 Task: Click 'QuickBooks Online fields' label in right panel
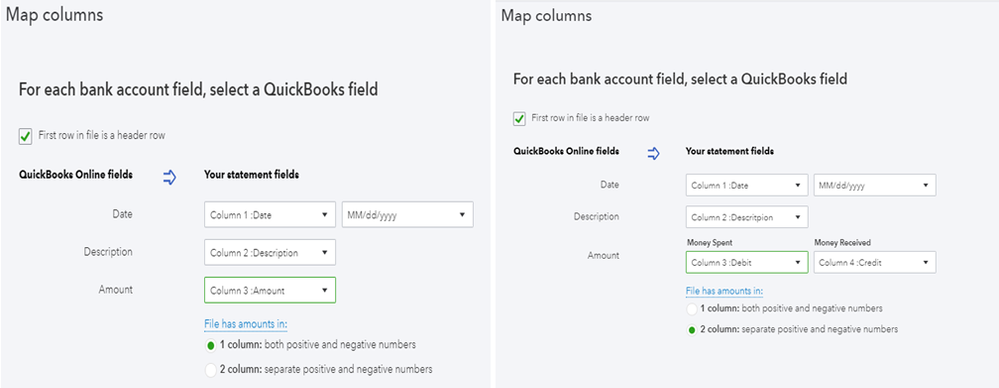point(566,152)
